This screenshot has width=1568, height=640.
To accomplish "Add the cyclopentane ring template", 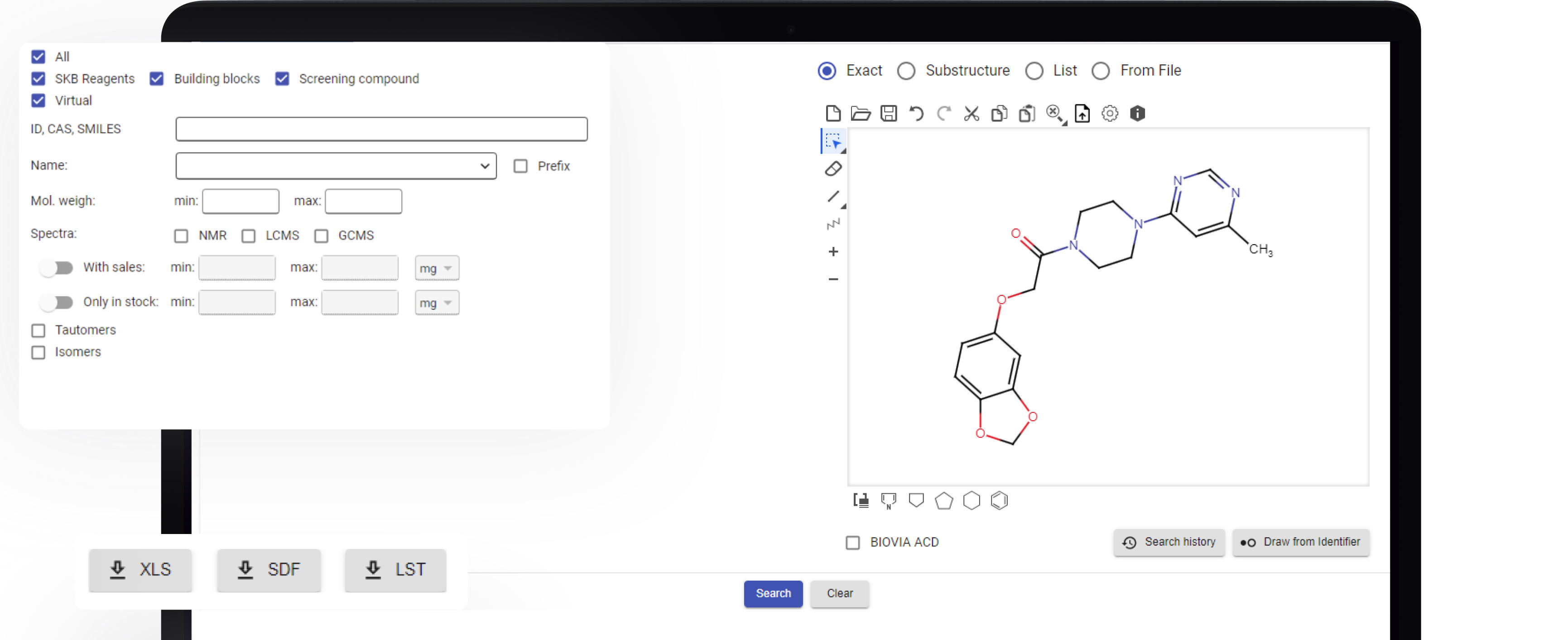I will click(944, 500).
